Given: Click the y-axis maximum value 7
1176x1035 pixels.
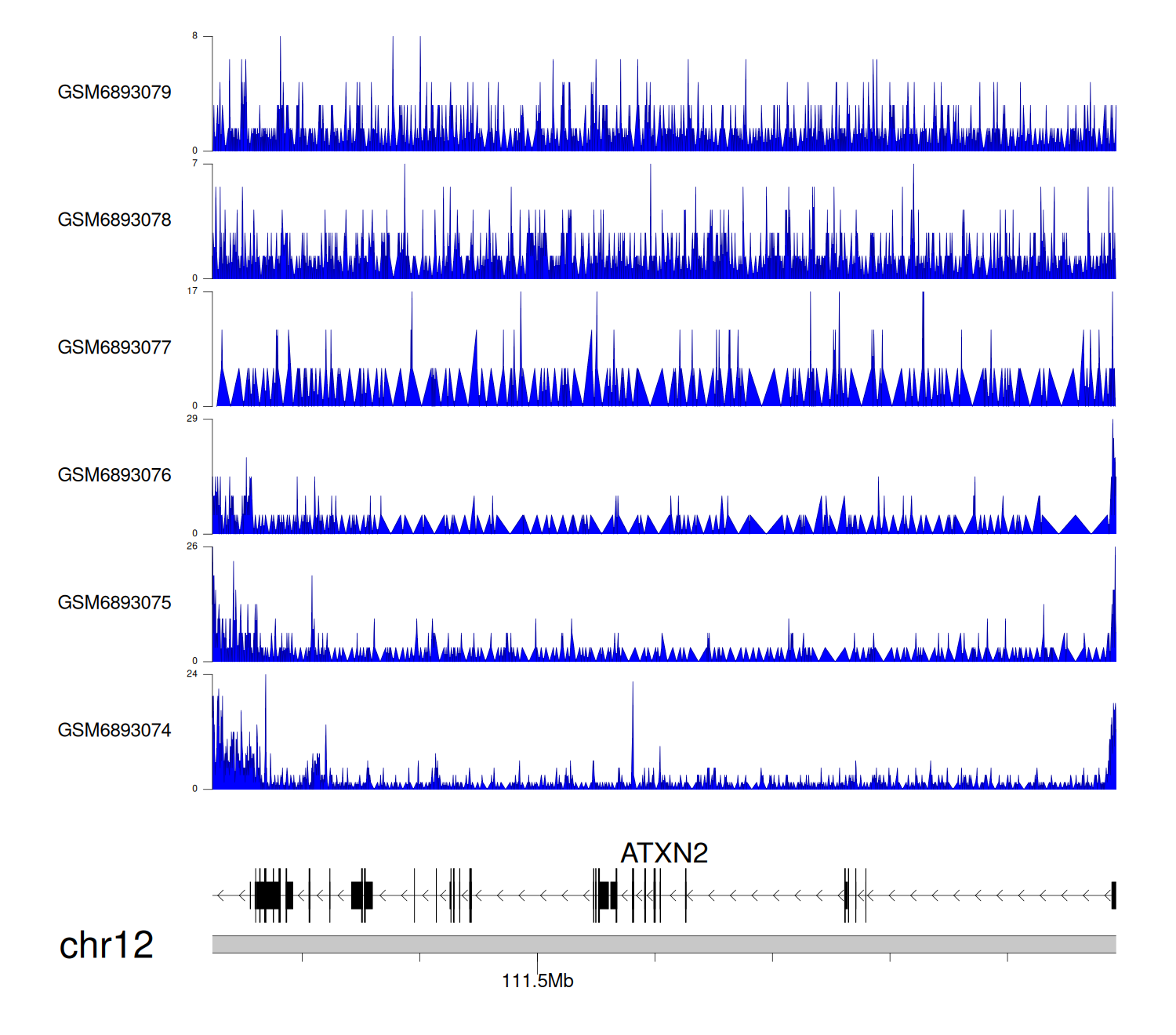Looking at the screenshot, I should point(195,164).
